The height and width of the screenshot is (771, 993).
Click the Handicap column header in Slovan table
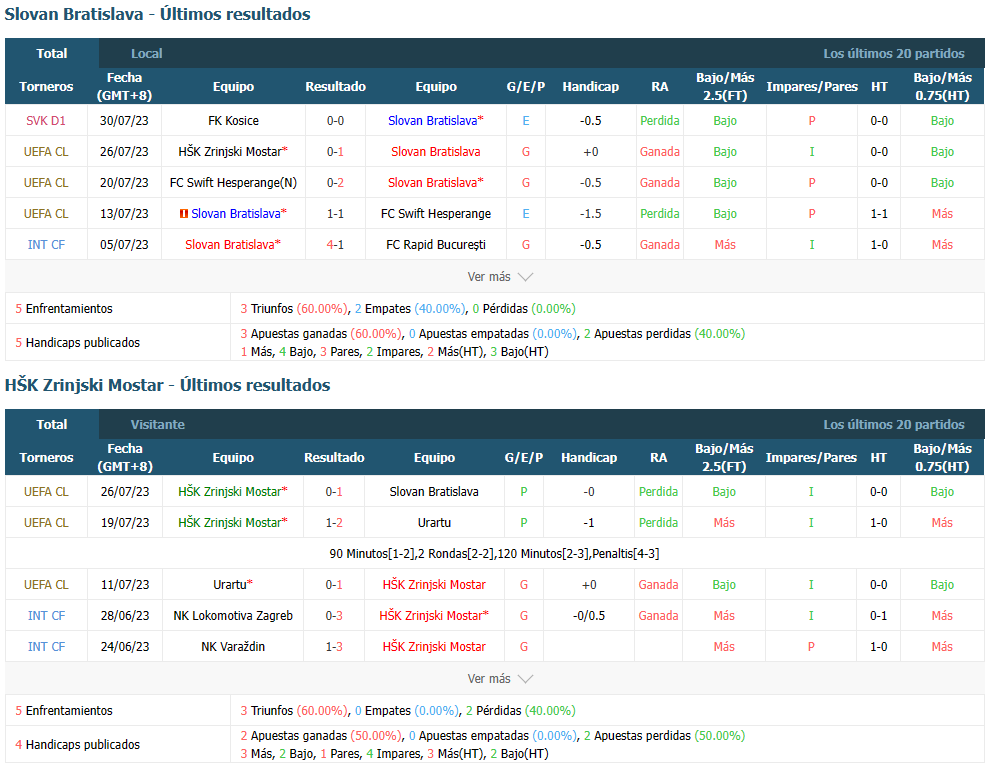(x=590, y=87)
